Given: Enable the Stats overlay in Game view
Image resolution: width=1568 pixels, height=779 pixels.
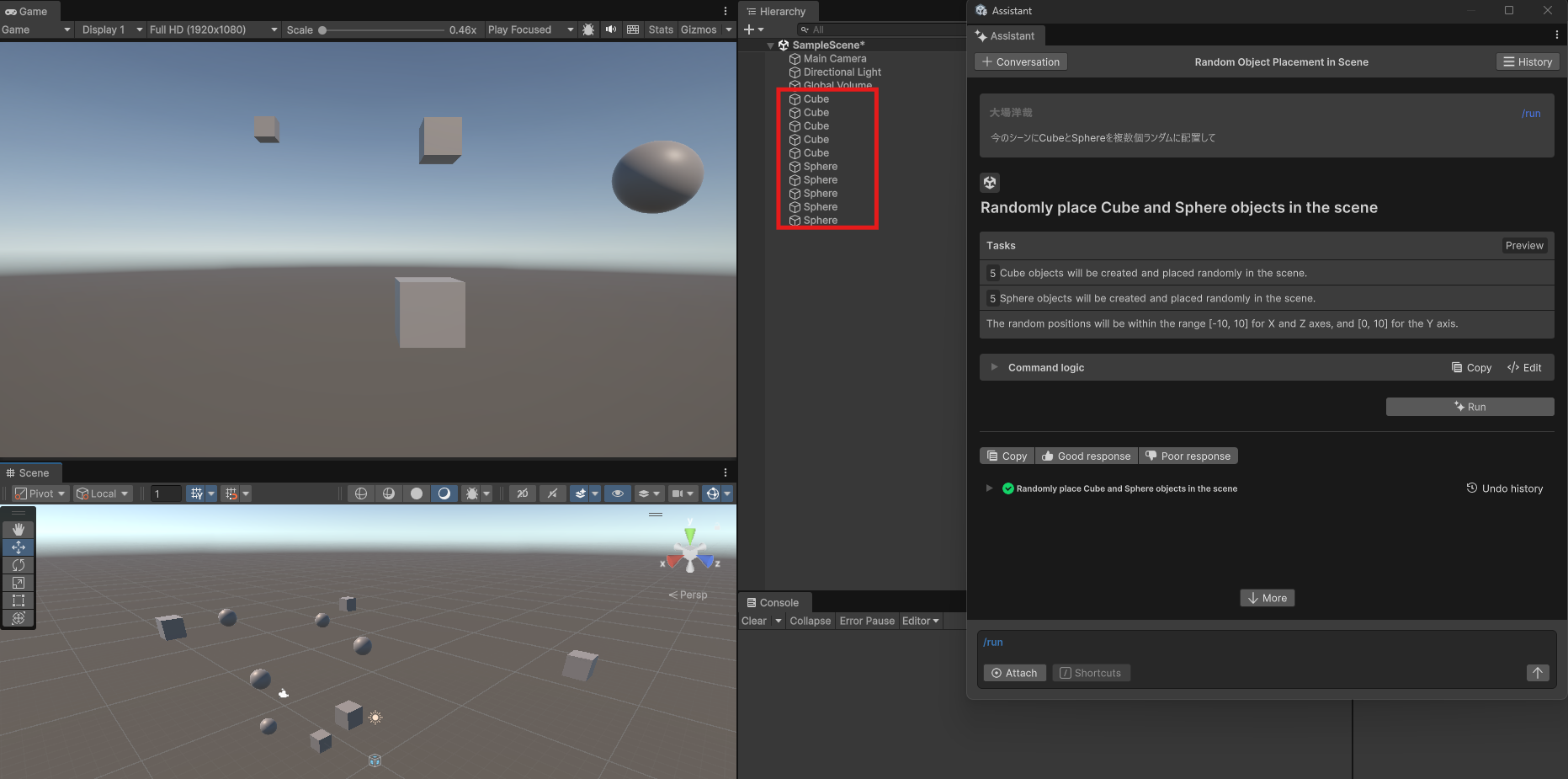Looking at the screenshot, I should (x=660, y=29).
